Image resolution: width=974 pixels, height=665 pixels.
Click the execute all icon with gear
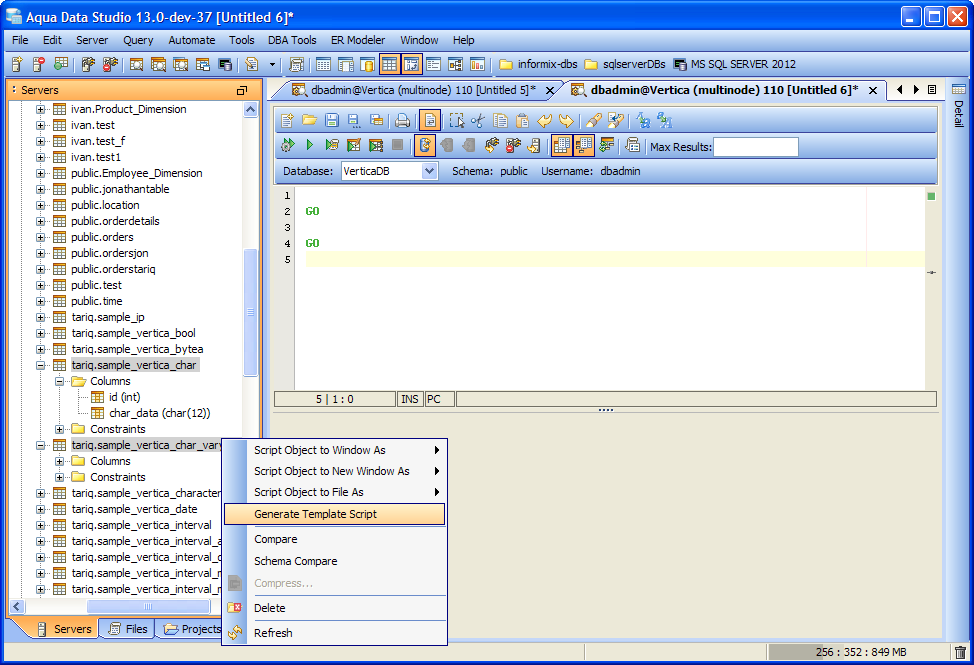coord(287,145)
